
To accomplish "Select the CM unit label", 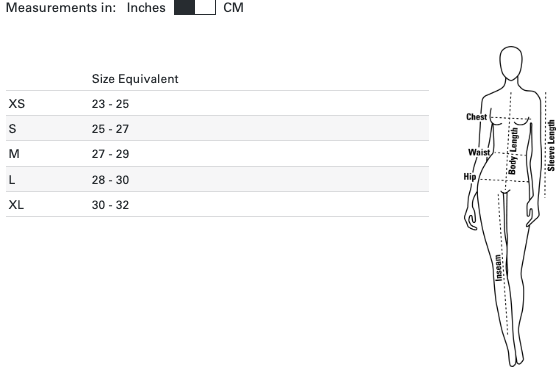I will (x=233, y=8).
